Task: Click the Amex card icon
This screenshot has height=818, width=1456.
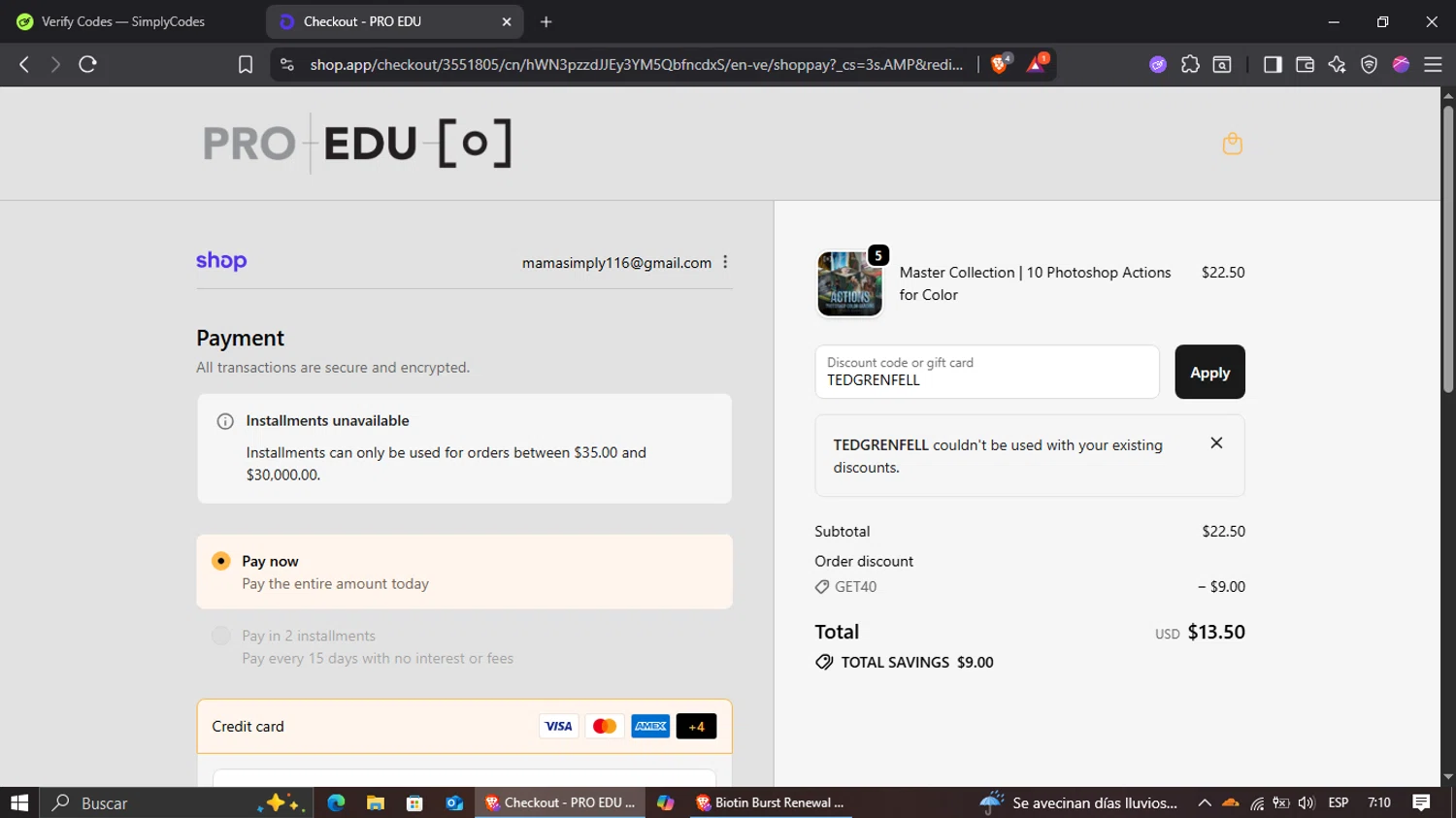Action: click(x=650, y=726)
